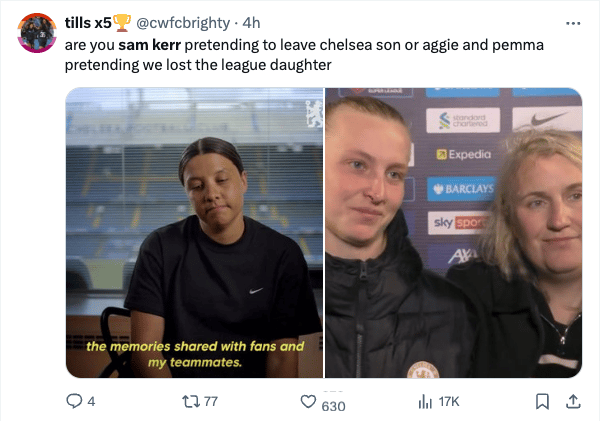Like the tweet with the heart icon

[x=309, y=401]
